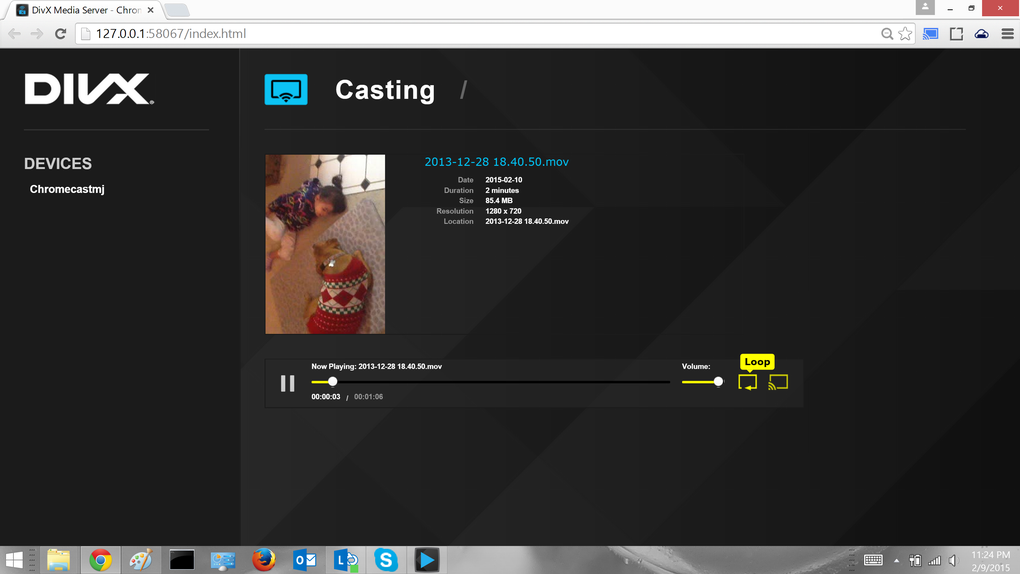1020x574 pixels.
Task: Click the video thumbnail of child and dog
Action: (x=325, y=244)
